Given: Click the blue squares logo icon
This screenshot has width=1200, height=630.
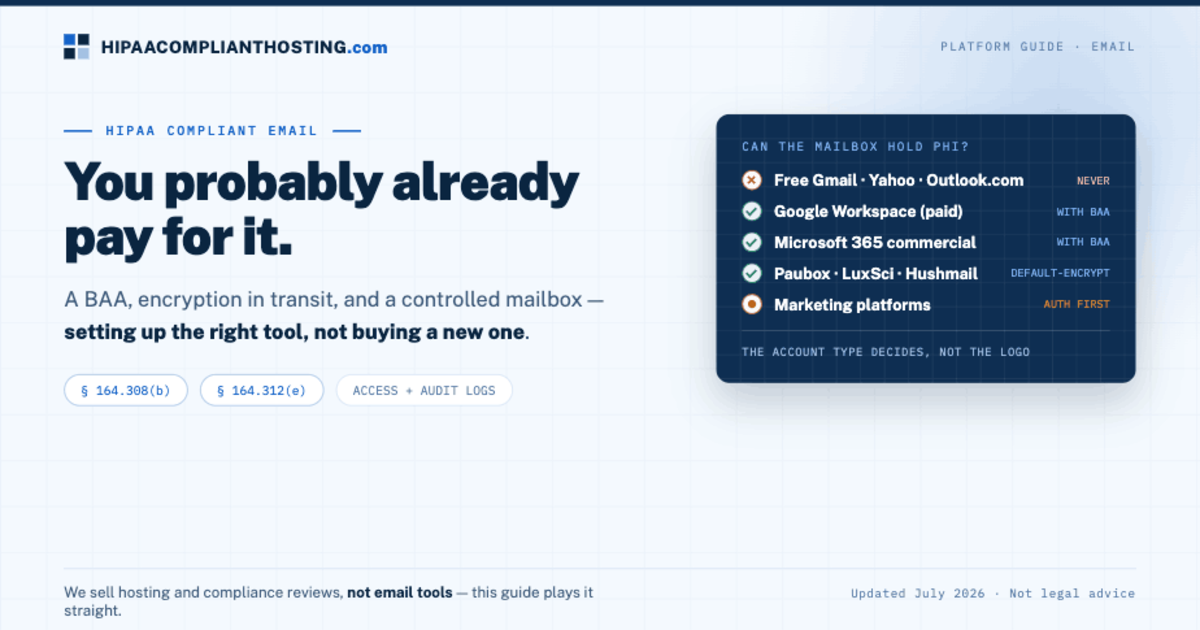Looking at the screenshot, I should [77, 47].
